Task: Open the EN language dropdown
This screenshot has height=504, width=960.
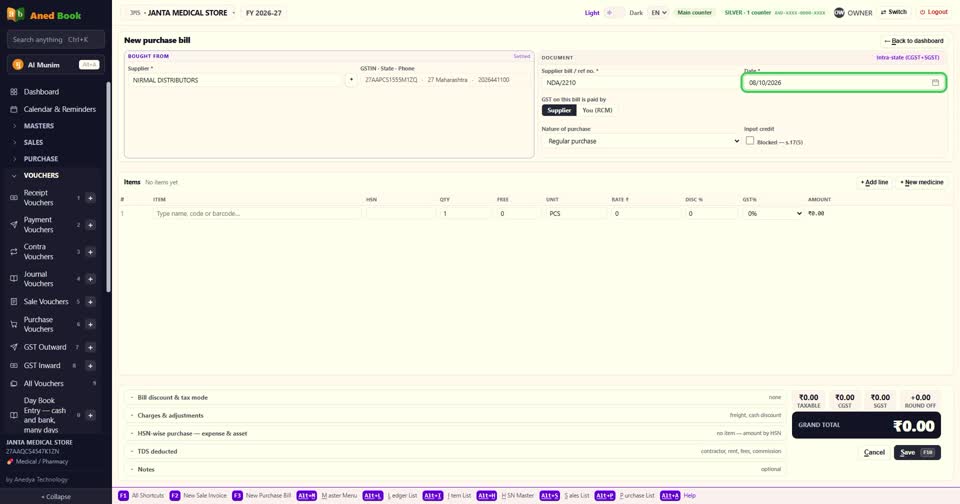Action: click(658, 13)
